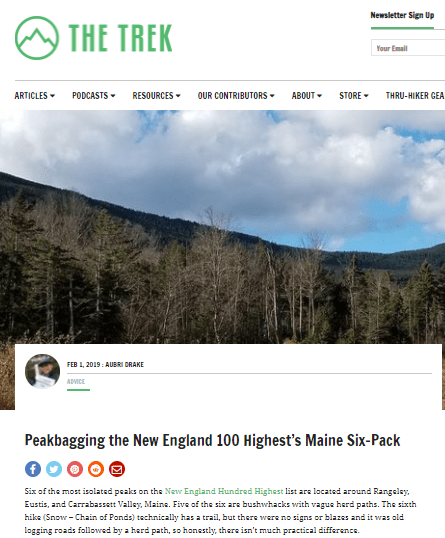Screen dimensions: 445x538
Task: Open the mountain hero image
Action: (222, 226)
